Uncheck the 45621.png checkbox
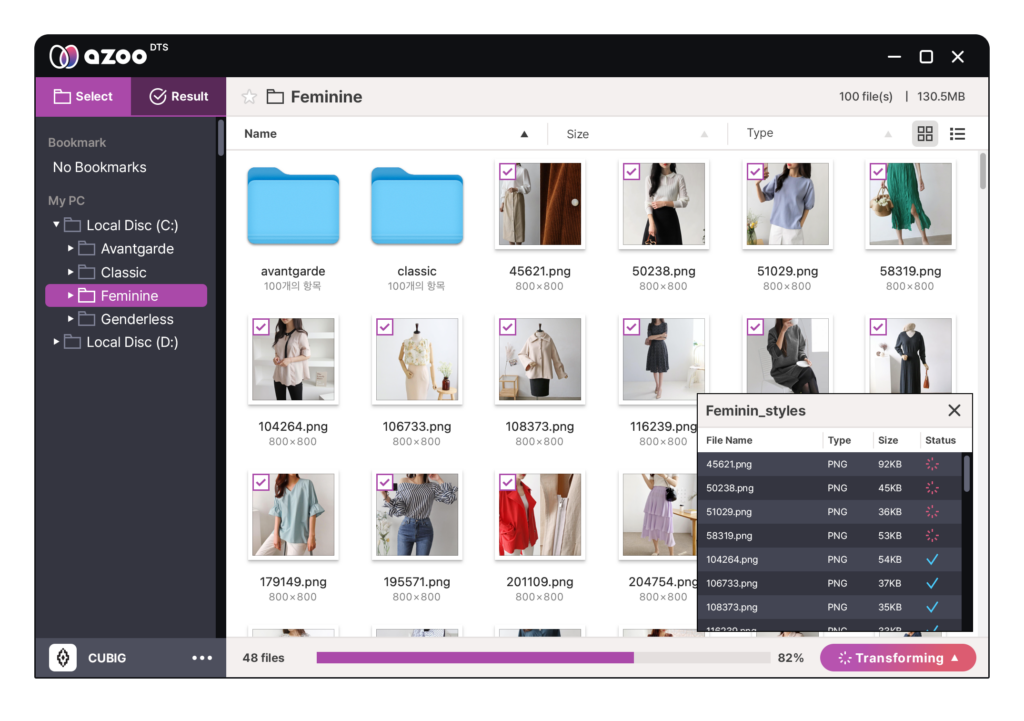This screenshot has height=721, width=1024. coord(507,172)
